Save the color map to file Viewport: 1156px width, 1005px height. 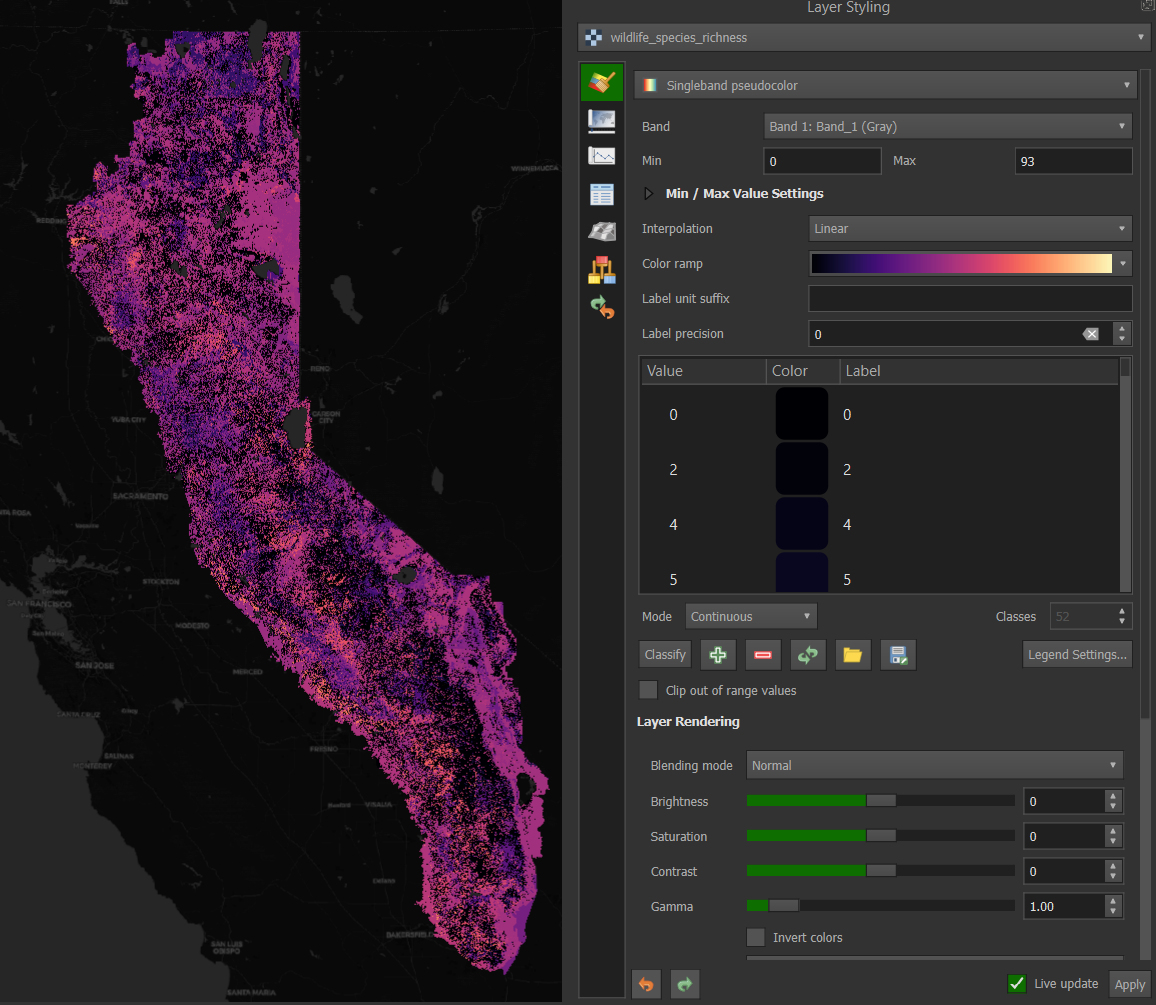click(897, 654)
